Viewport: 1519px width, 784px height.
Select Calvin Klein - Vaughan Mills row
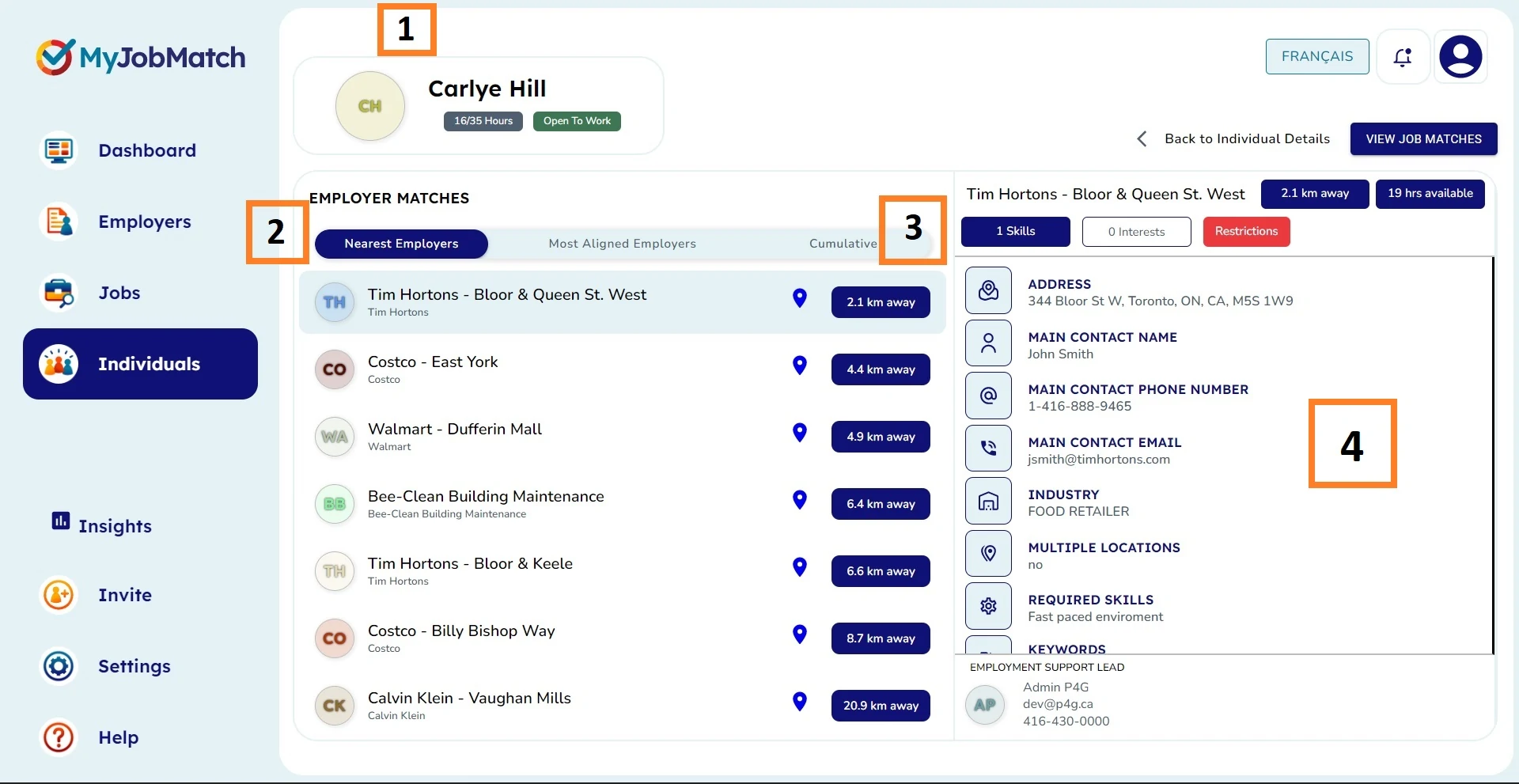pos(623,706)
